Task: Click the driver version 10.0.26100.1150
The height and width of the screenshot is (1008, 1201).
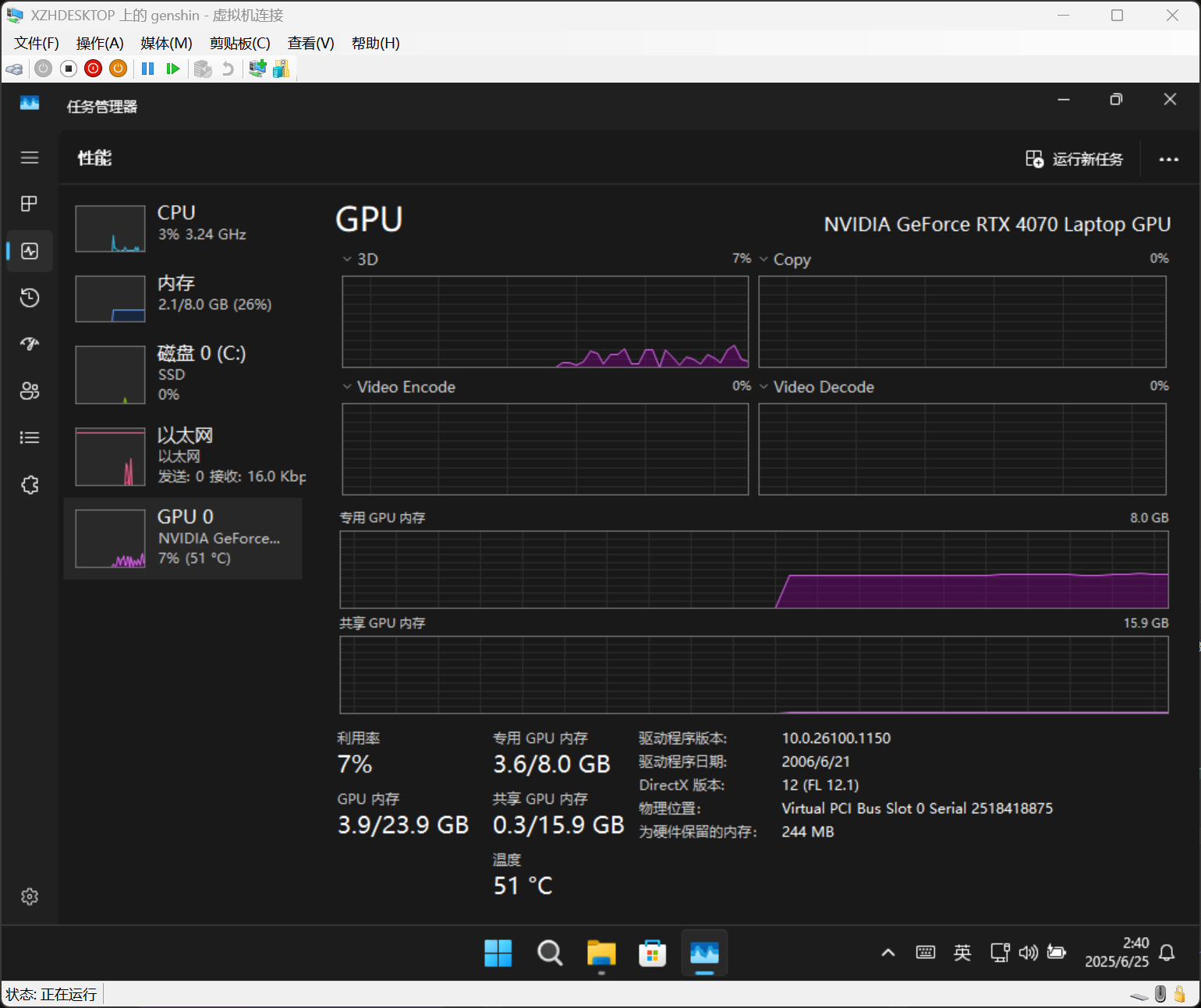Action: 836,738
